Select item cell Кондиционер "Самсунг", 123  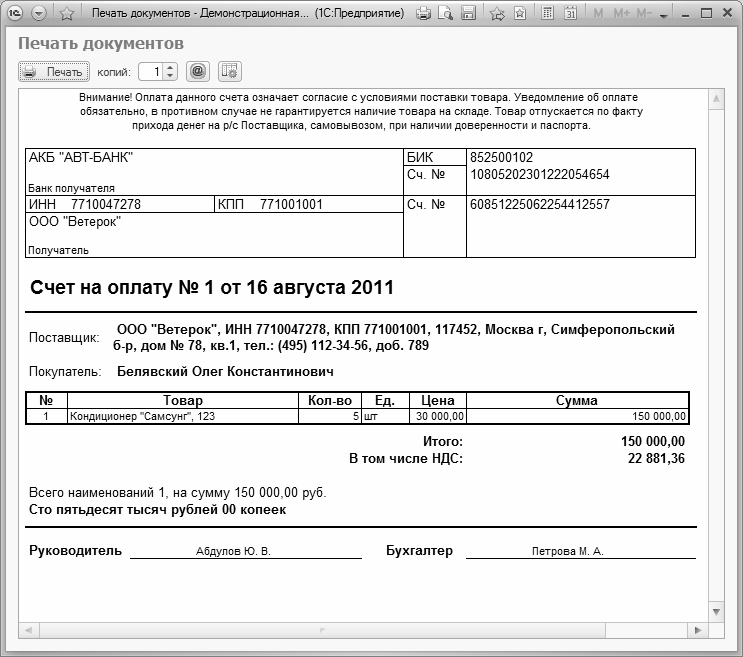[183, 416]
